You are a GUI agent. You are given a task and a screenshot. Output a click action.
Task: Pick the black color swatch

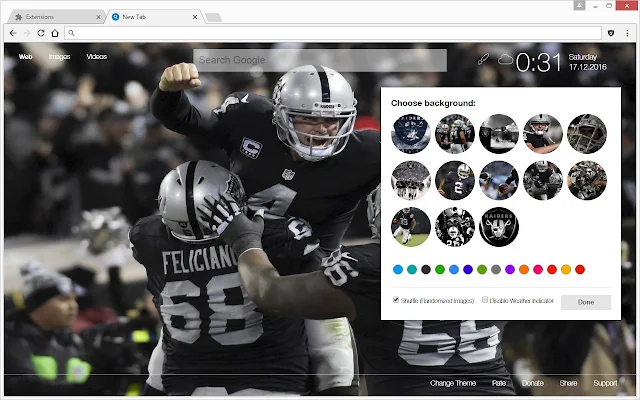(426, 269)
